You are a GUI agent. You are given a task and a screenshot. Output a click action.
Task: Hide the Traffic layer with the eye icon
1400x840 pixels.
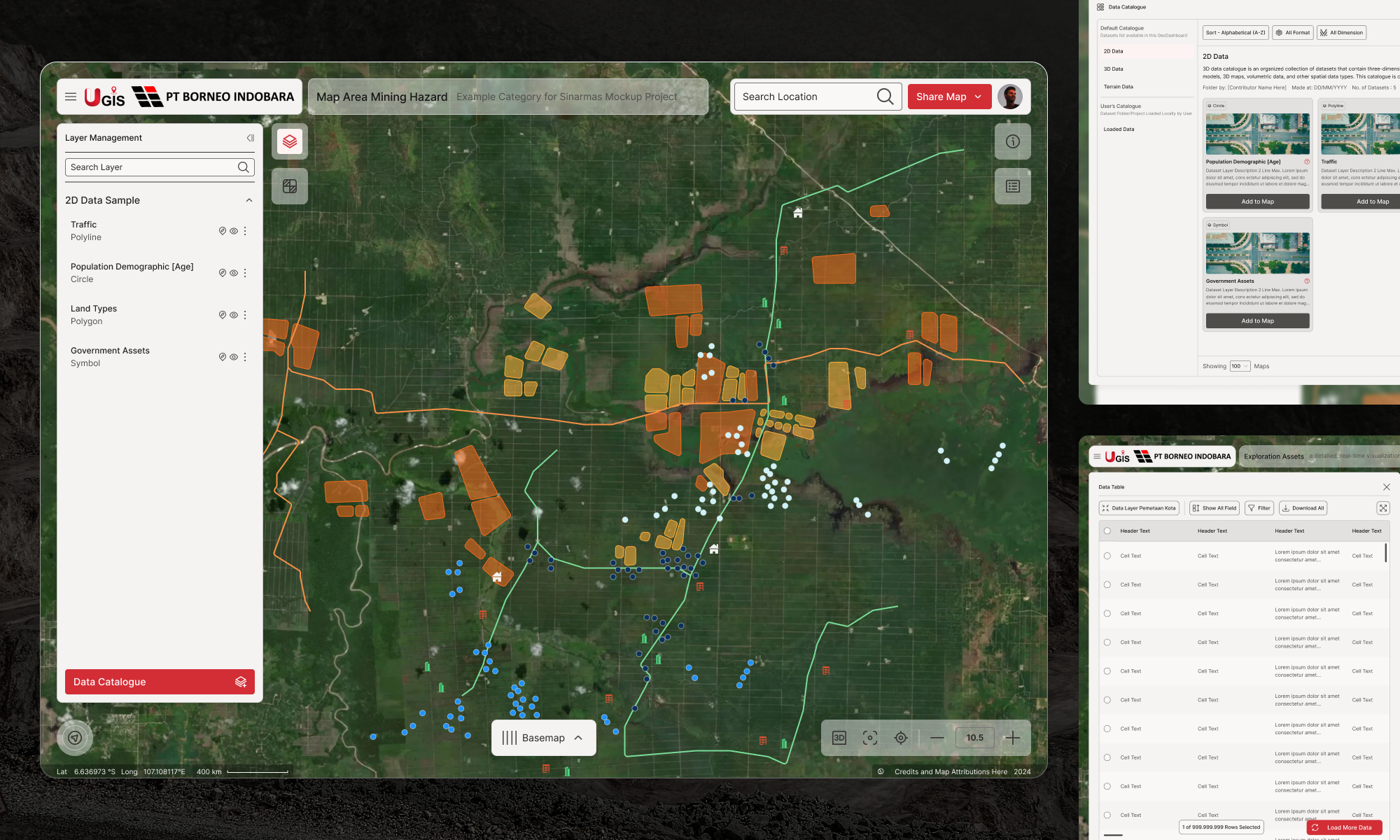234,231
